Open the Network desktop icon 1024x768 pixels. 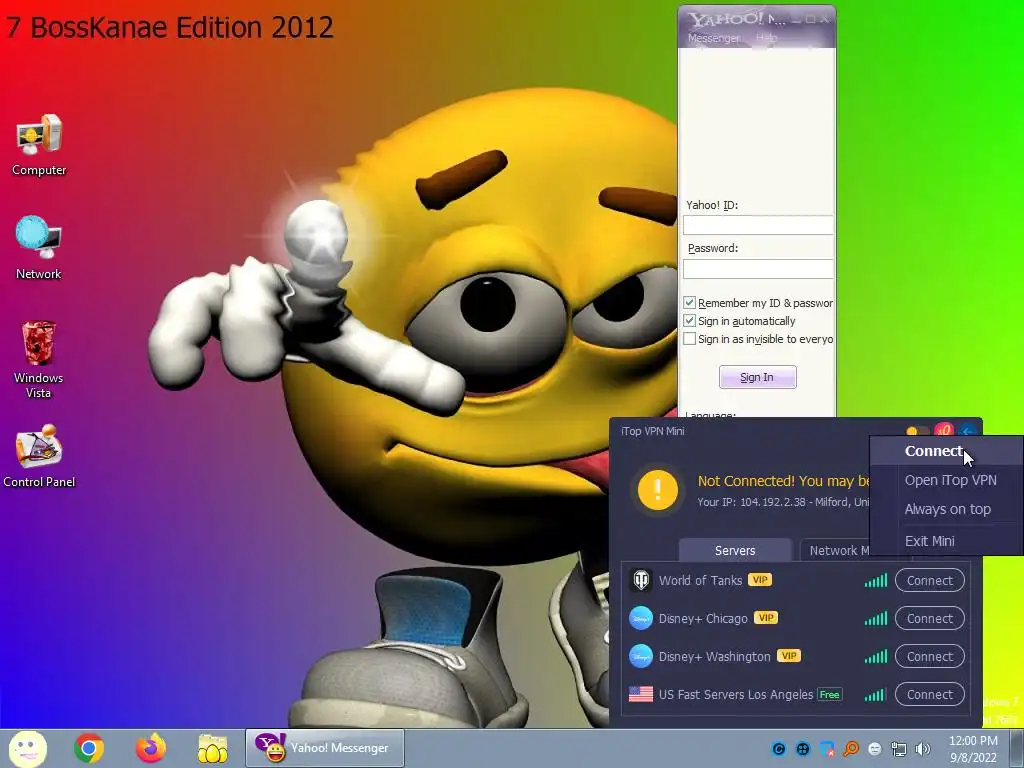click(39, 248)
